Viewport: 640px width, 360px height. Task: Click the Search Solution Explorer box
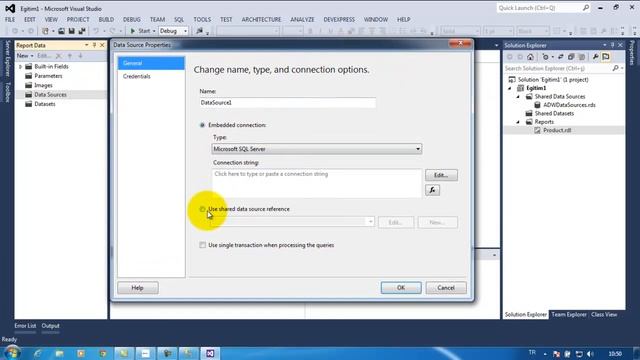tap(558, 69)
